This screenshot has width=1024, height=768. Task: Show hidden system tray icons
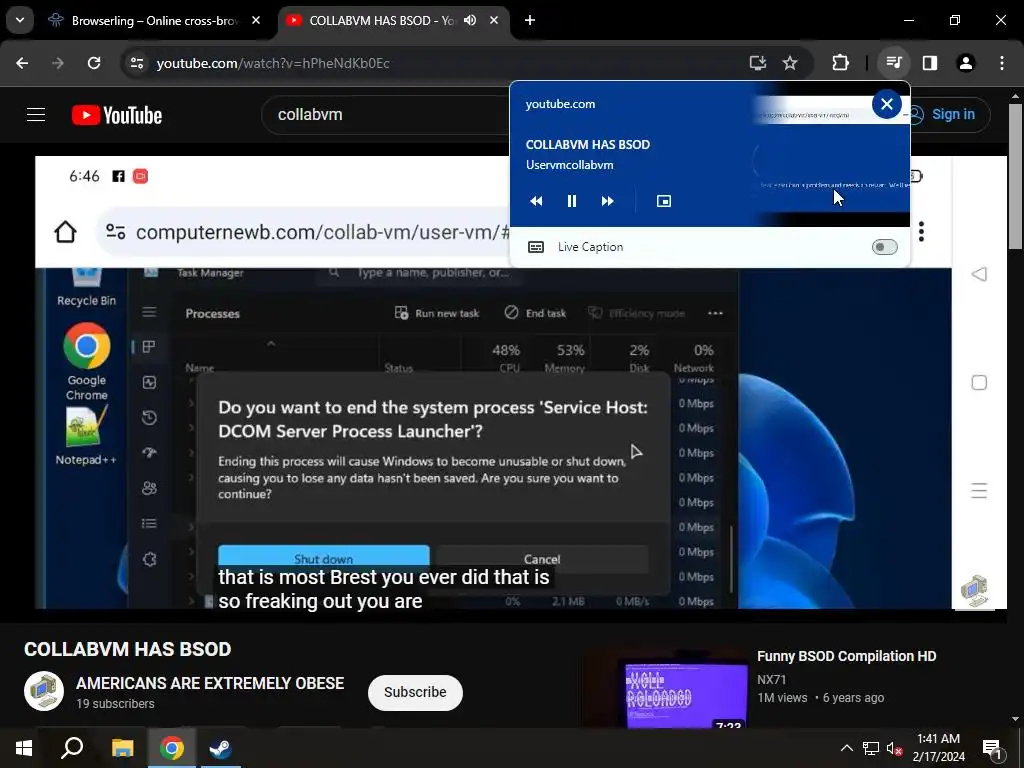point(846,748)
